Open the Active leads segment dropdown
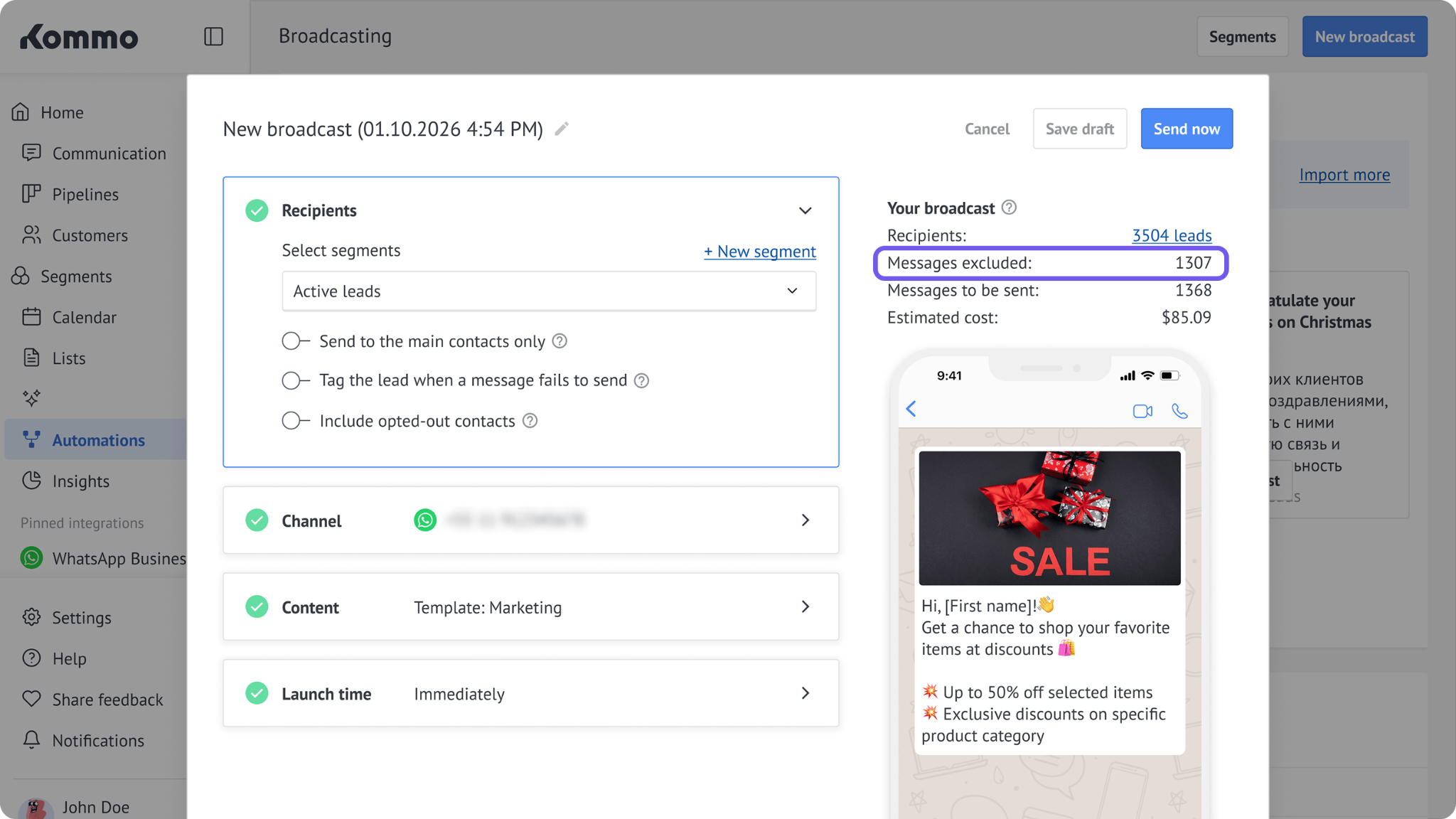Image resolution: width=1456 pixels, height=819 pixels. pyautogui.click(x=549, y=291)
